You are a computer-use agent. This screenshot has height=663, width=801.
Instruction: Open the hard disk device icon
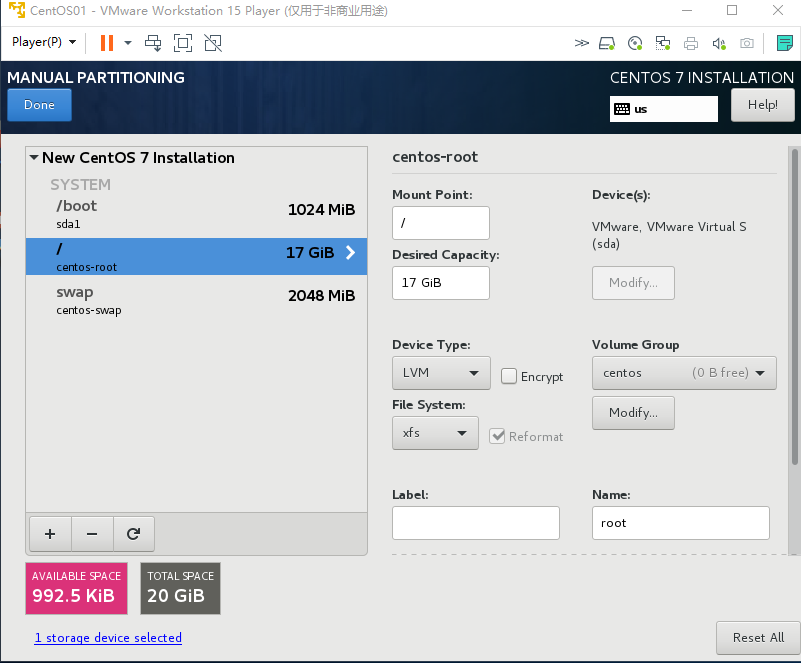pyautogui.click(x=606, y=43)
